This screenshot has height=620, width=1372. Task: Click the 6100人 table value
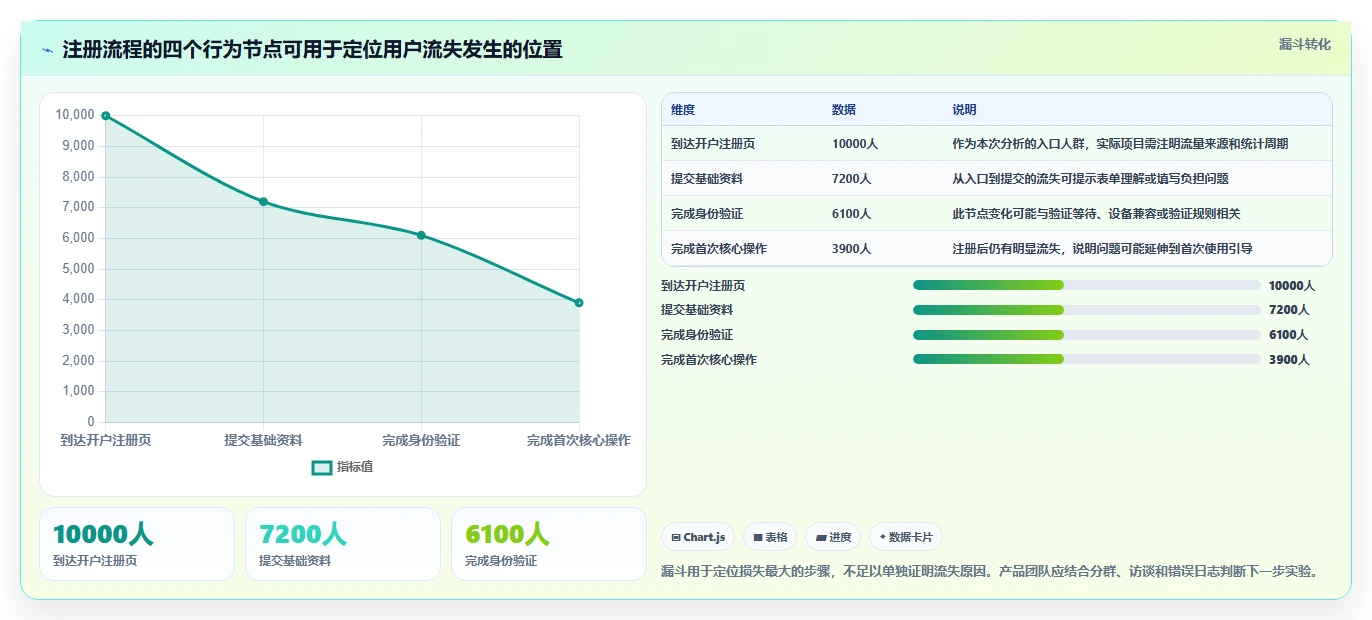(852, 214)
